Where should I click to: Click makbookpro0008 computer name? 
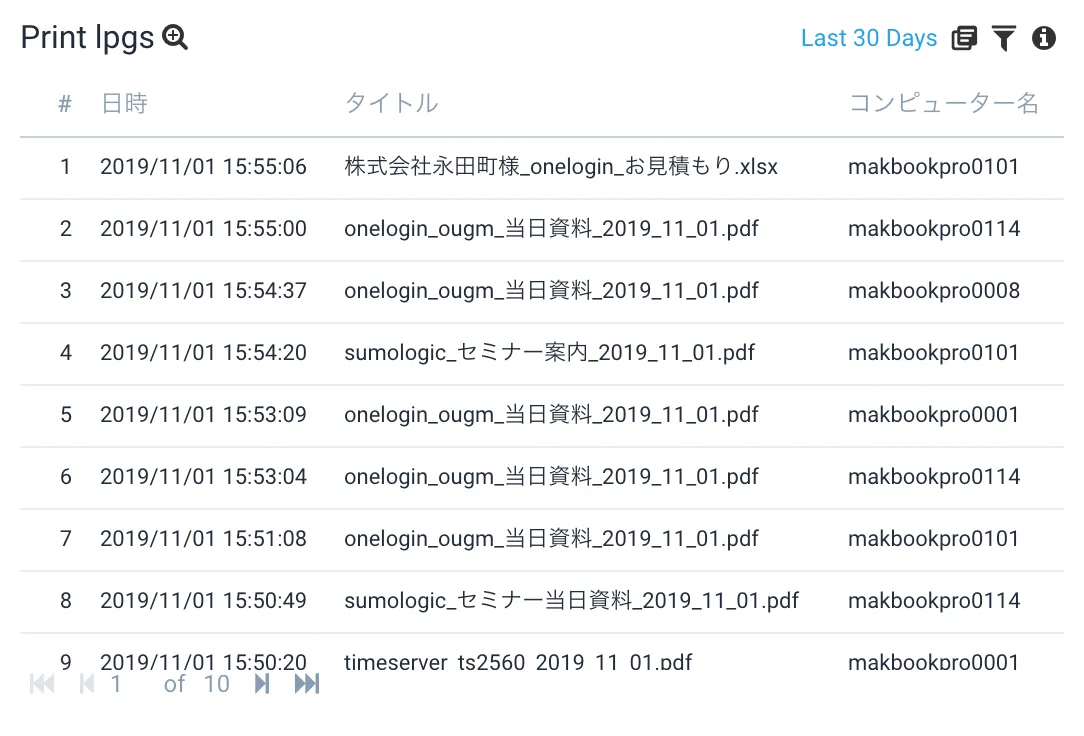(934, 291)
